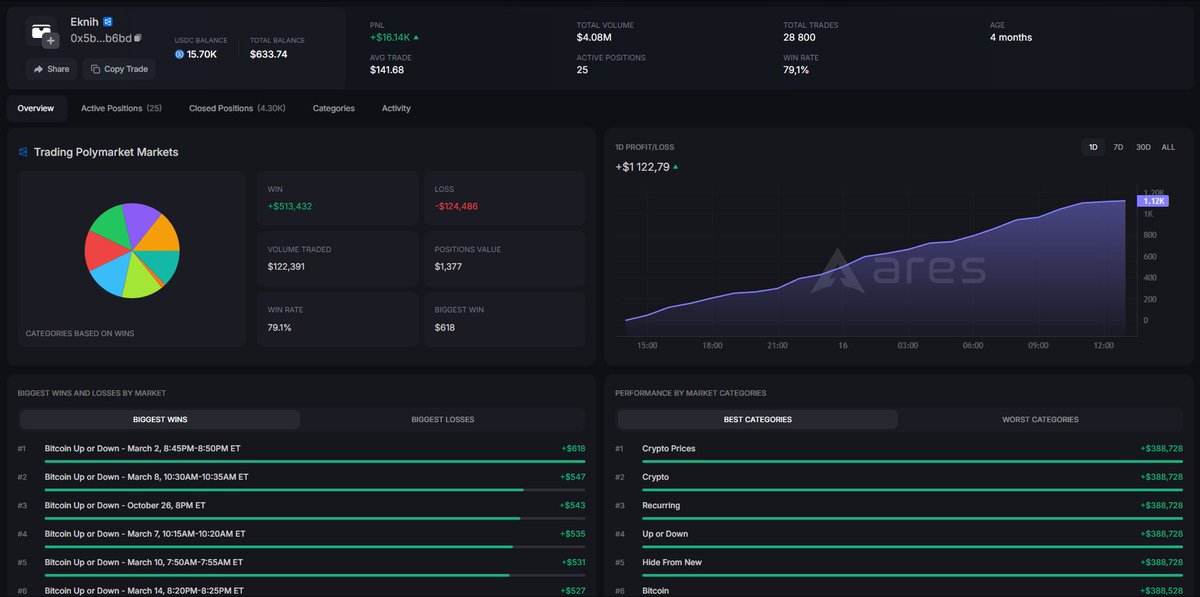Copy the wallet address 0x5b...b6bd

point(138,38)
